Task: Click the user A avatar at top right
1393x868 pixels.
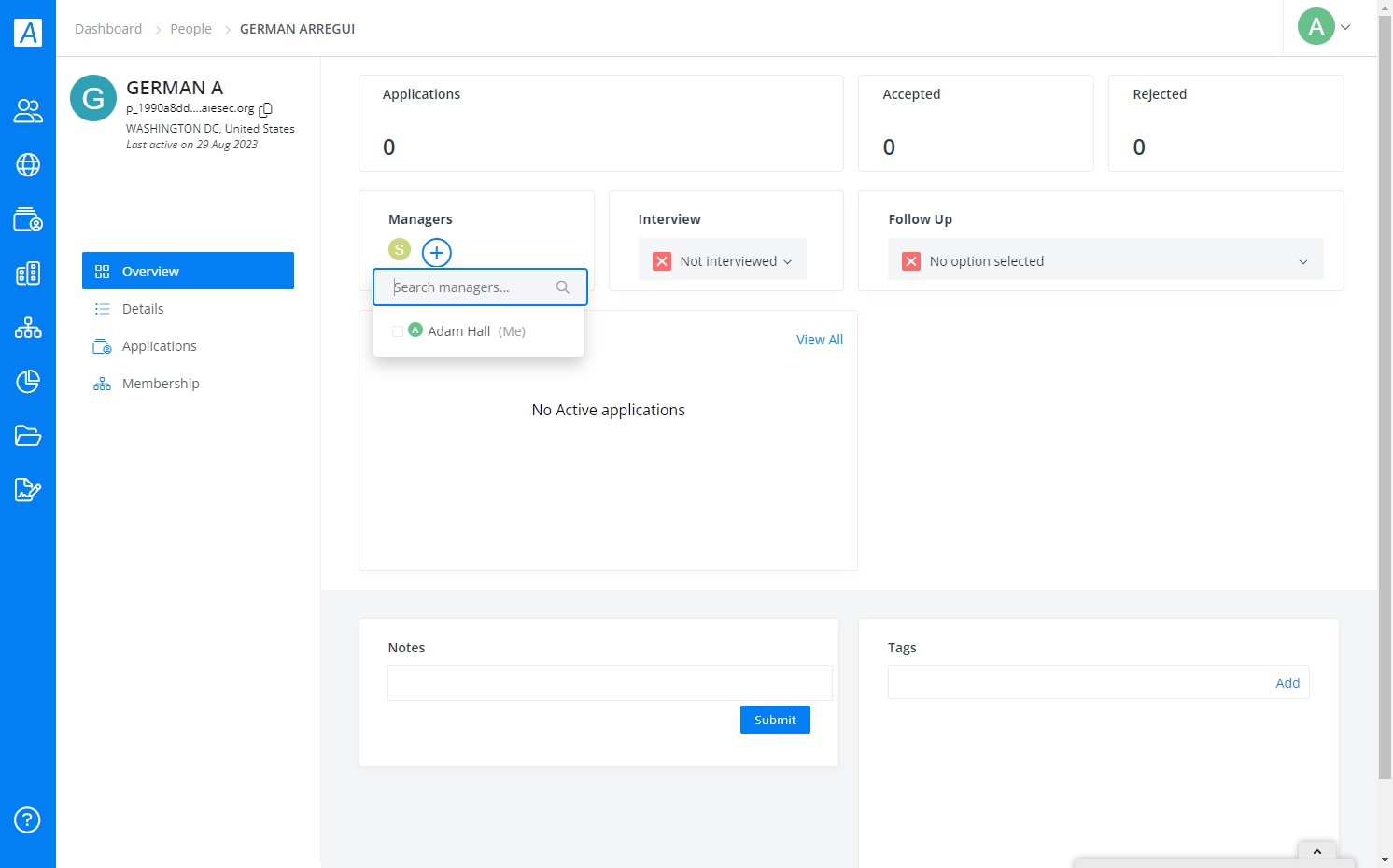Action: tap(1316, 26)
